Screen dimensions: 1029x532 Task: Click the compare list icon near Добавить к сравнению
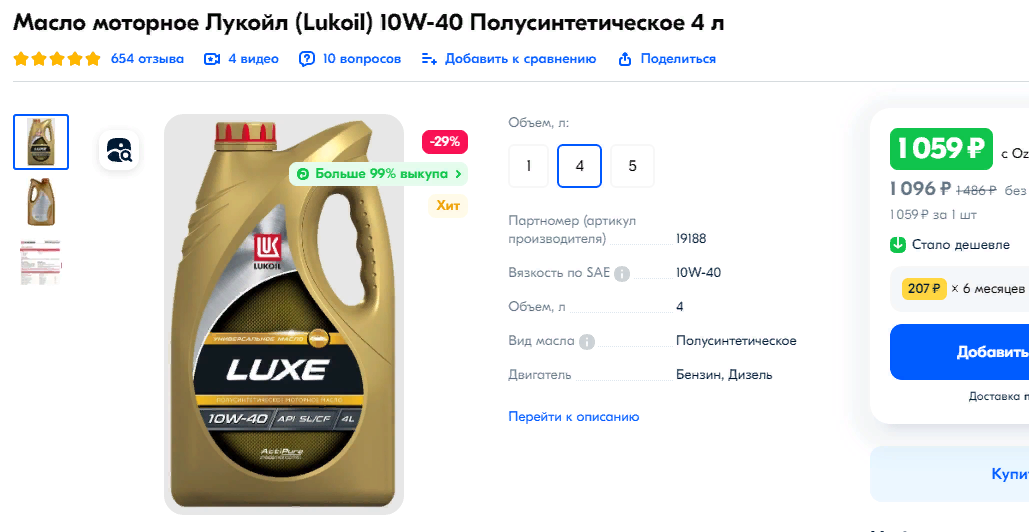pos(429,59)
